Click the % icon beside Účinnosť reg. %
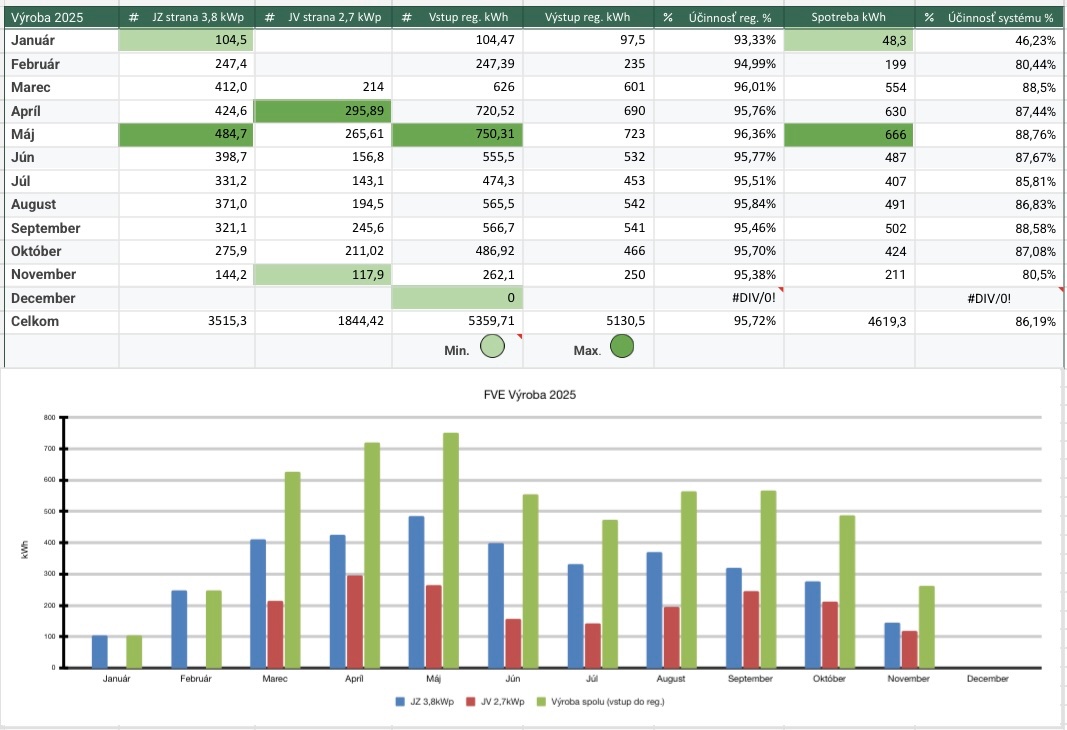 pyautogui.click(x=666, y=18)
